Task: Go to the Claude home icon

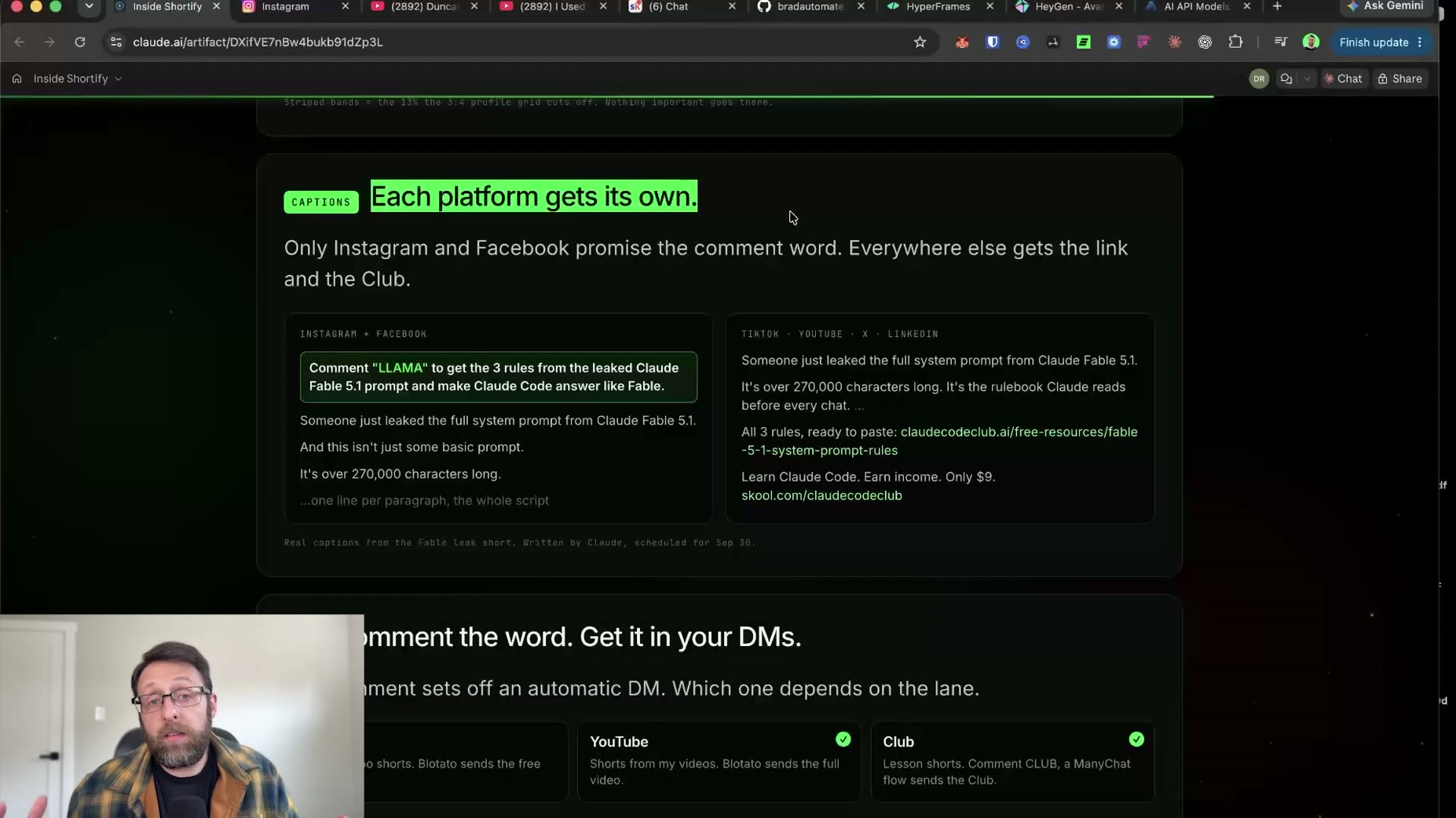Action: coord(16,79)
